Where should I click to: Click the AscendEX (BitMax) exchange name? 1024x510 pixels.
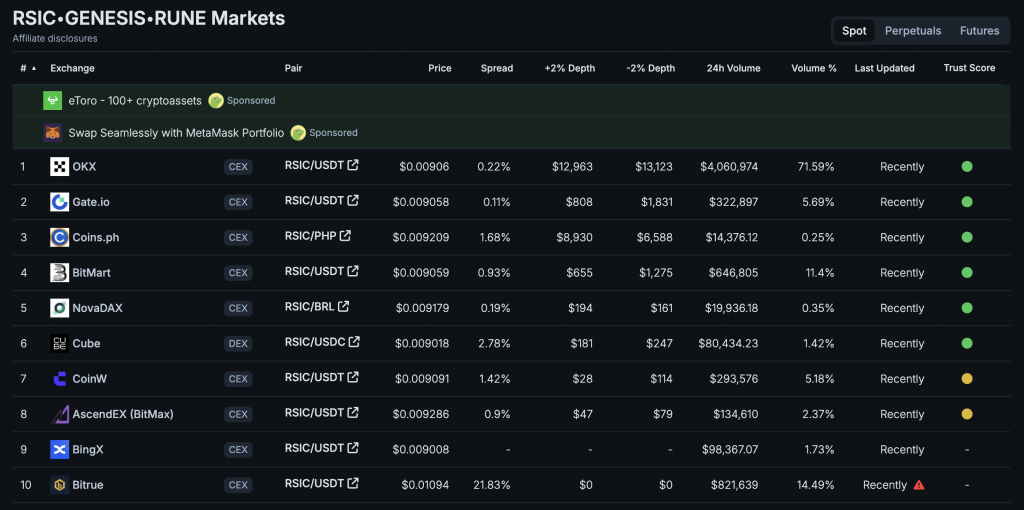(x=122, y=414)
